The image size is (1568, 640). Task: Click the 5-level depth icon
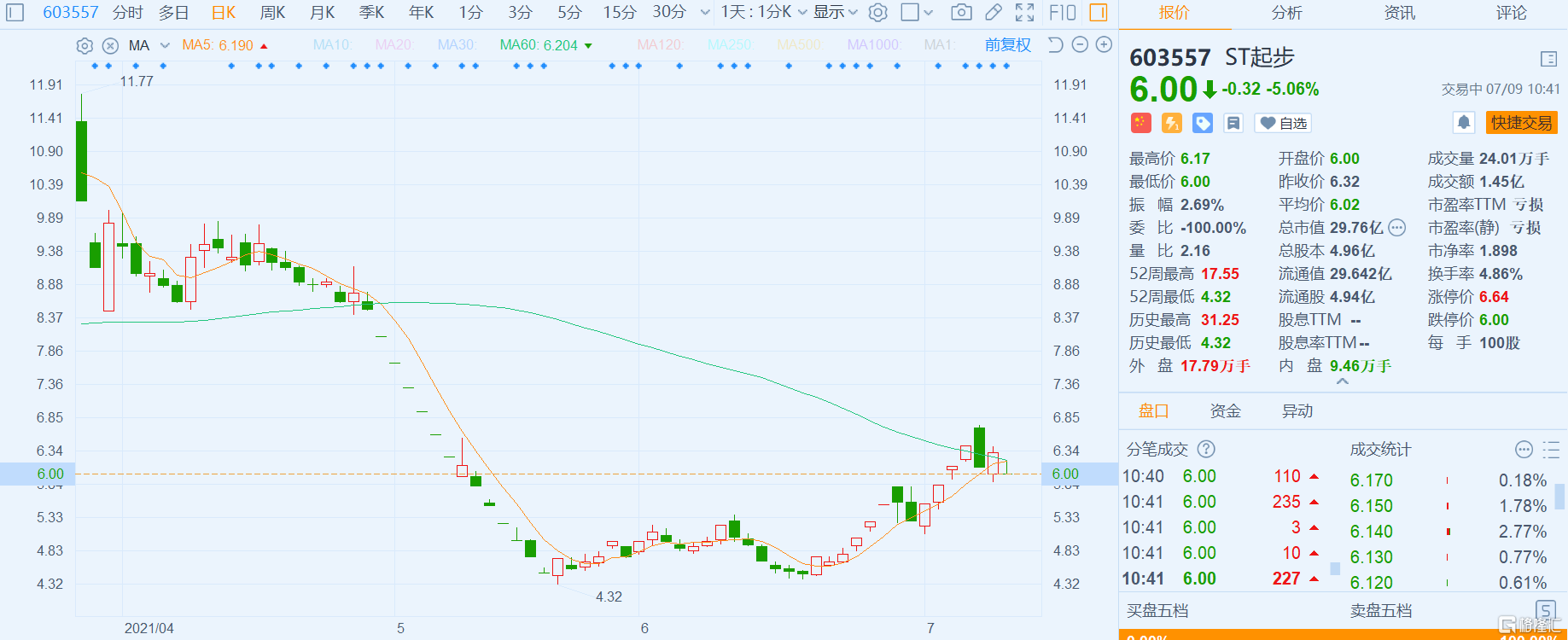1545,609
